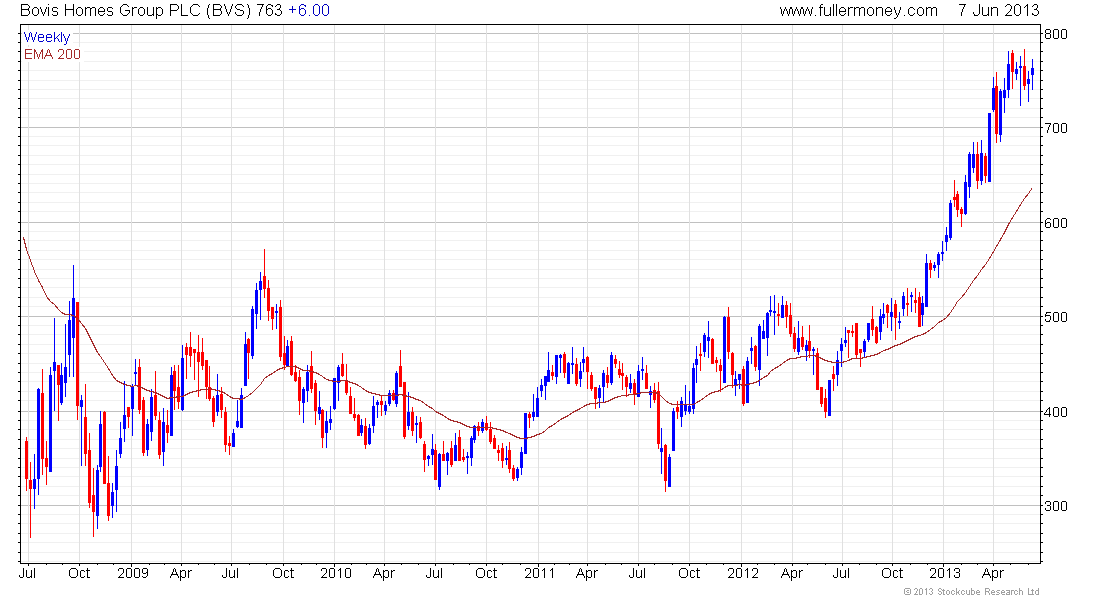Screen dimensions: 1100x600
Task: Click the 'Oct' label before 2009
Action: 79,573
